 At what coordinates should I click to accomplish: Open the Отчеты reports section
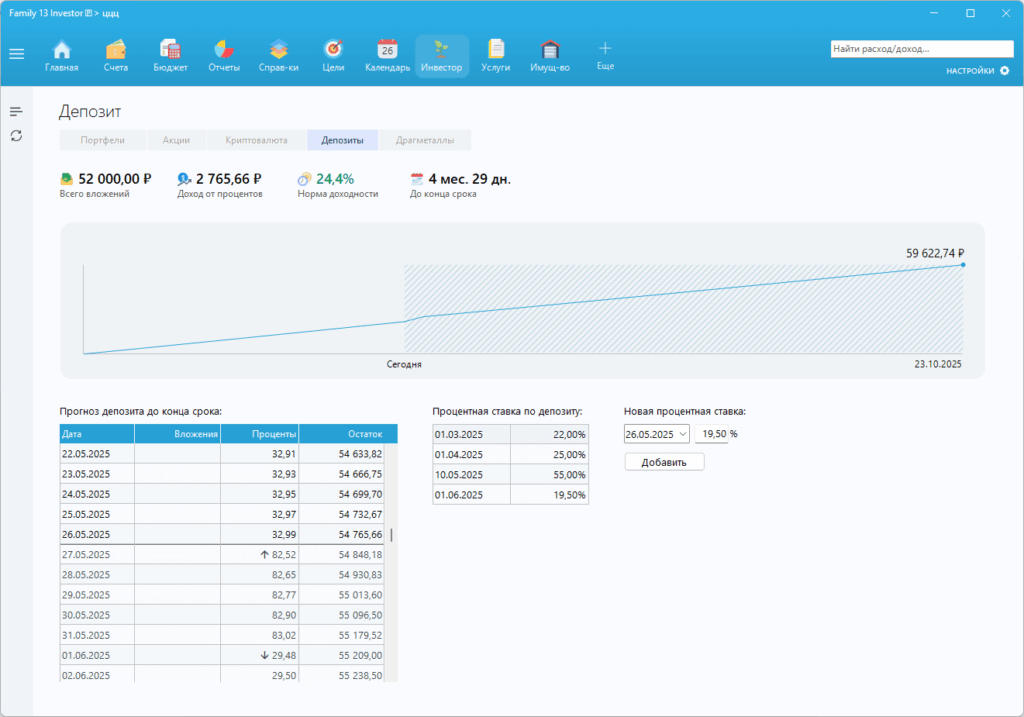224,56
